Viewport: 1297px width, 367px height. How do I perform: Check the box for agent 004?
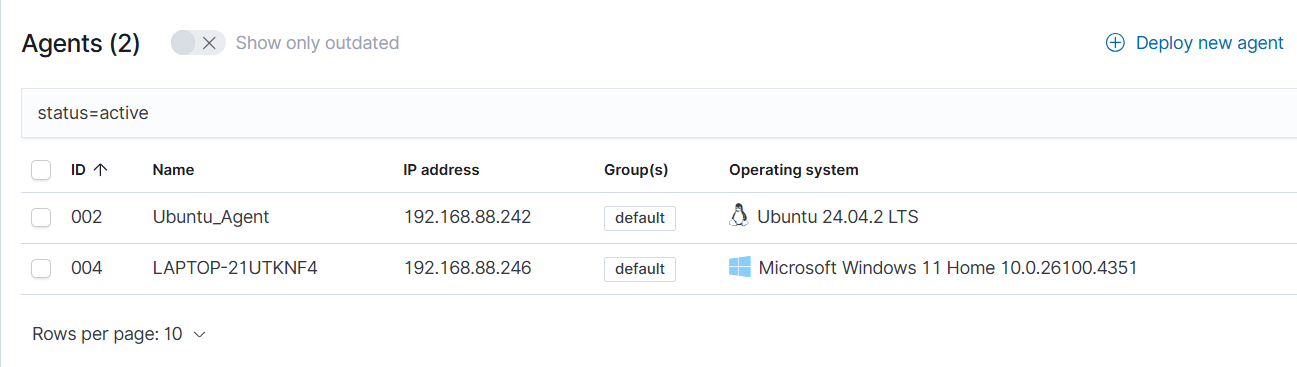coord(41,268)
